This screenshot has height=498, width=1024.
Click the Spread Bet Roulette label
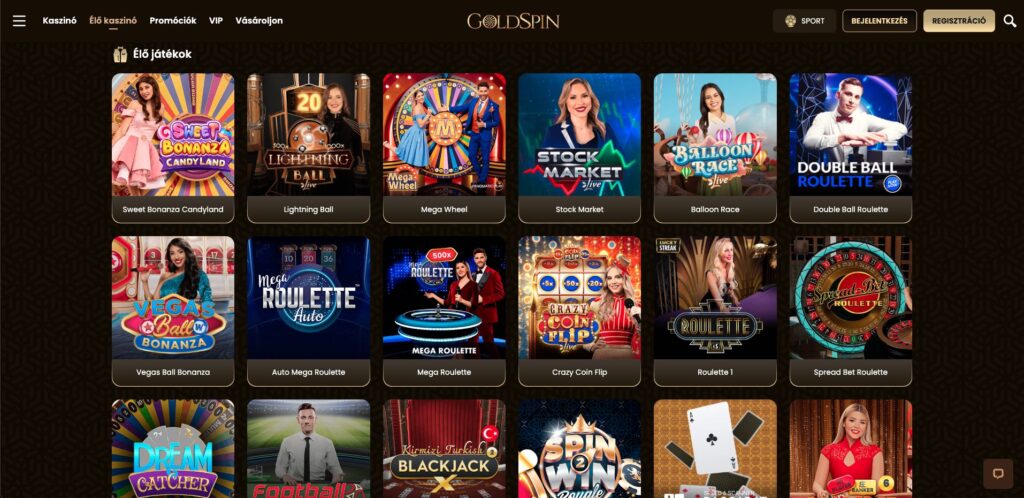pyautogui.click(x=850, y=372)
